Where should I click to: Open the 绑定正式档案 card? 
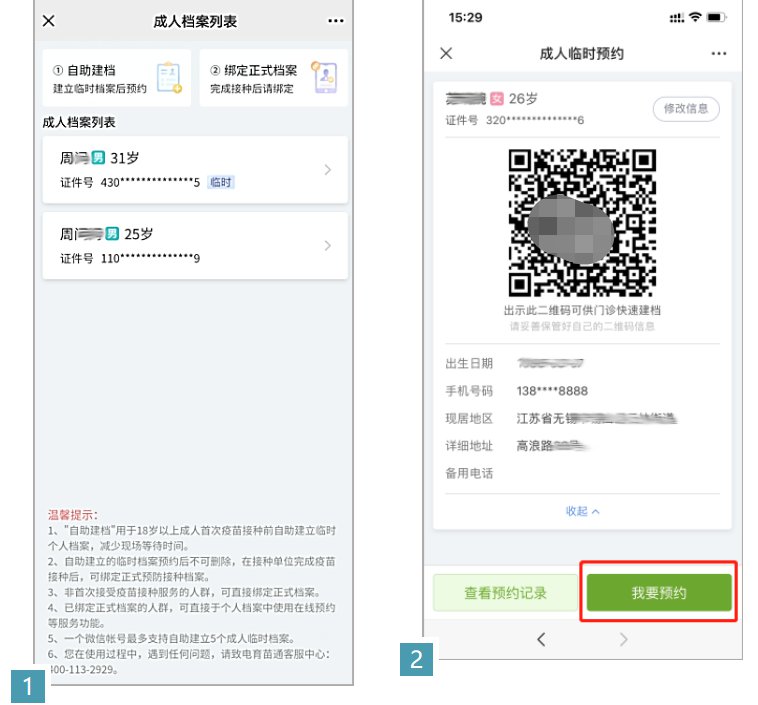click(274, 78)
